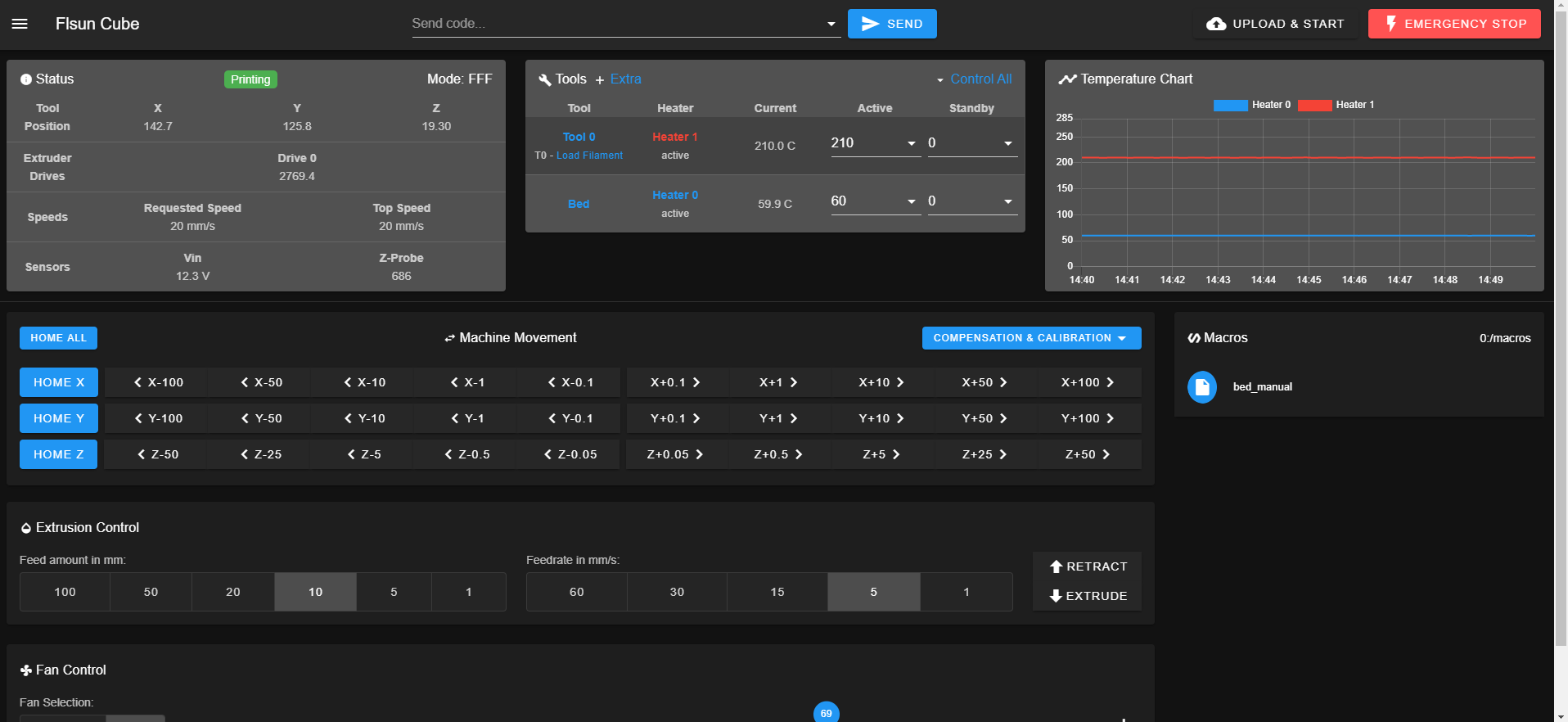Image resolution: width=1568 pixels, height=722 pixels.
Task: Select 100 mm feed amount
Action: (65, 592)
